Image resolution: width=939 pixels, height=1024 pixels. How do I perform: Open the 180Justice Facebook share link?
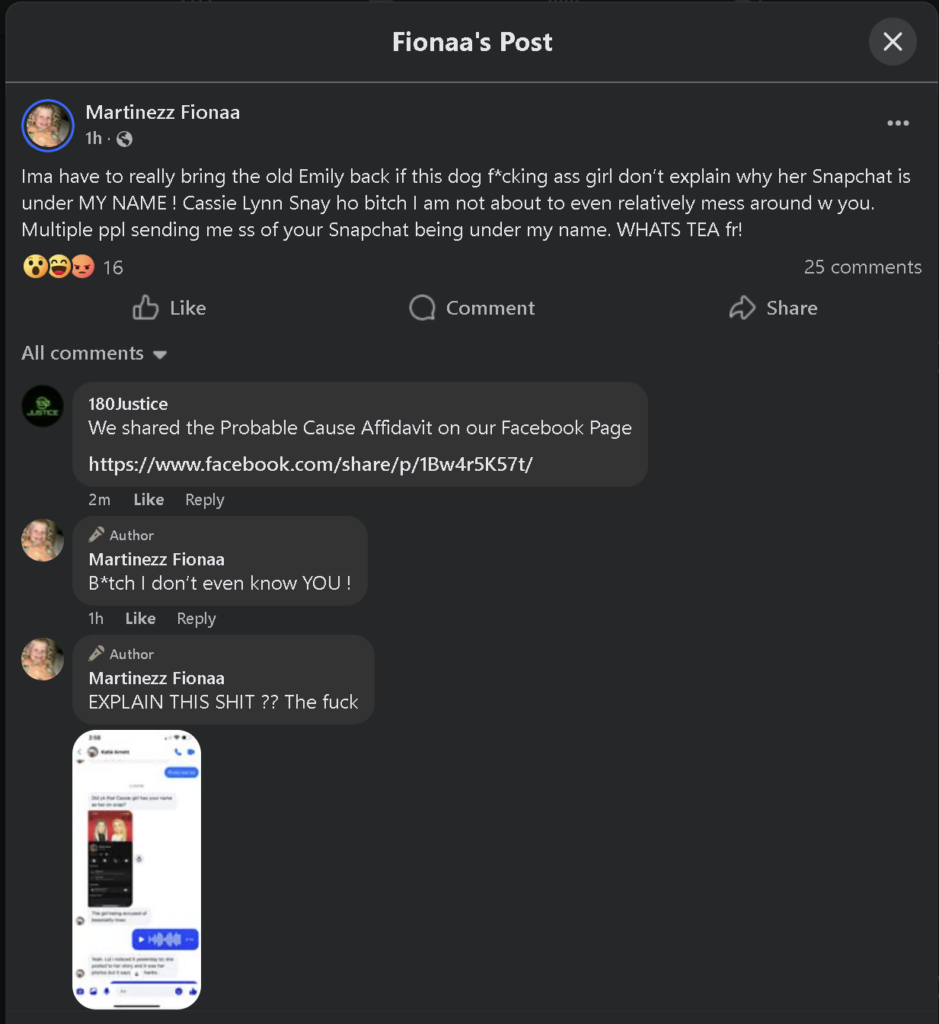[x=310, y=464]
